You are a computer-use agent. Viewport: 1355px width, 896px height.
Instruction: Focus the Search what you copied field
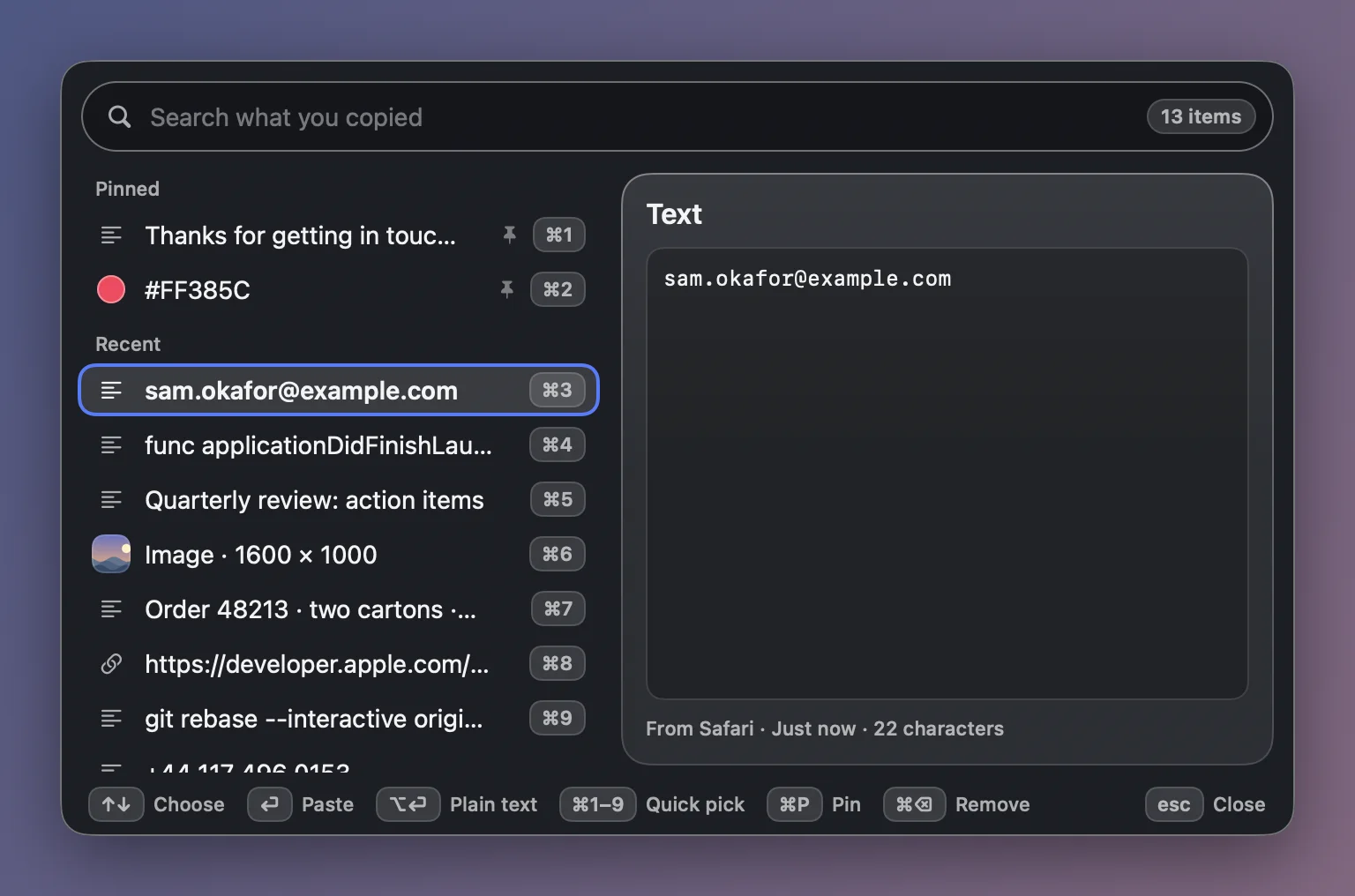point(677,116)
